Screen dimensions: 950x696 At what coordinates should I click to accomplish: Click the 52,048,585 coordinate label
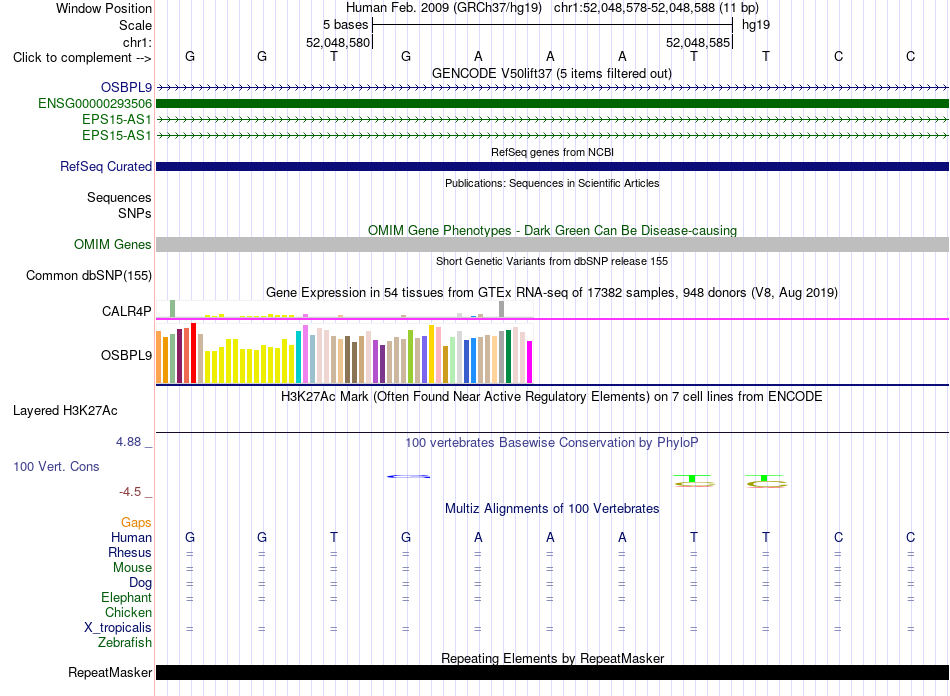698,42
